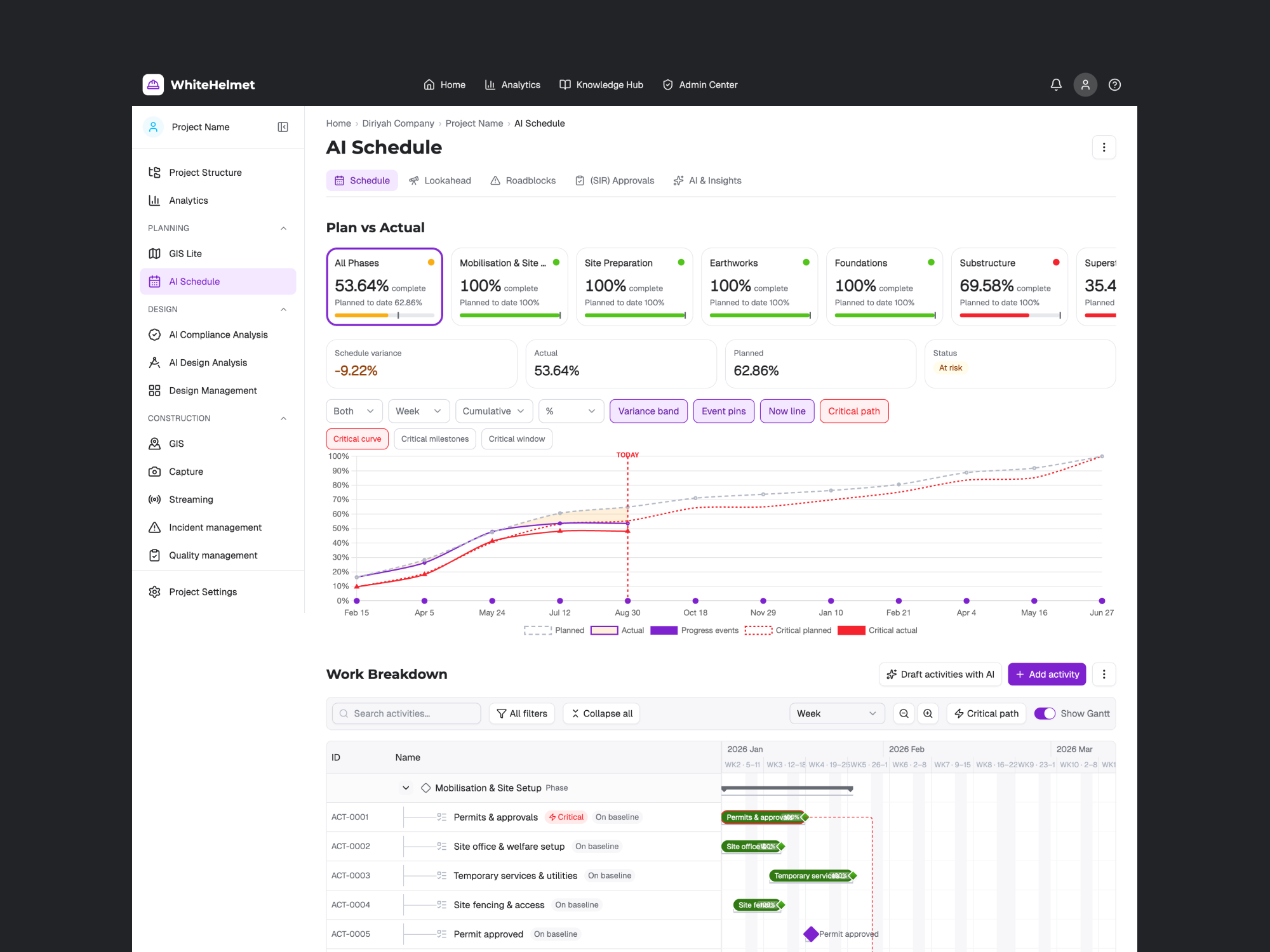Switch to the Roadblocks tab

523,181
